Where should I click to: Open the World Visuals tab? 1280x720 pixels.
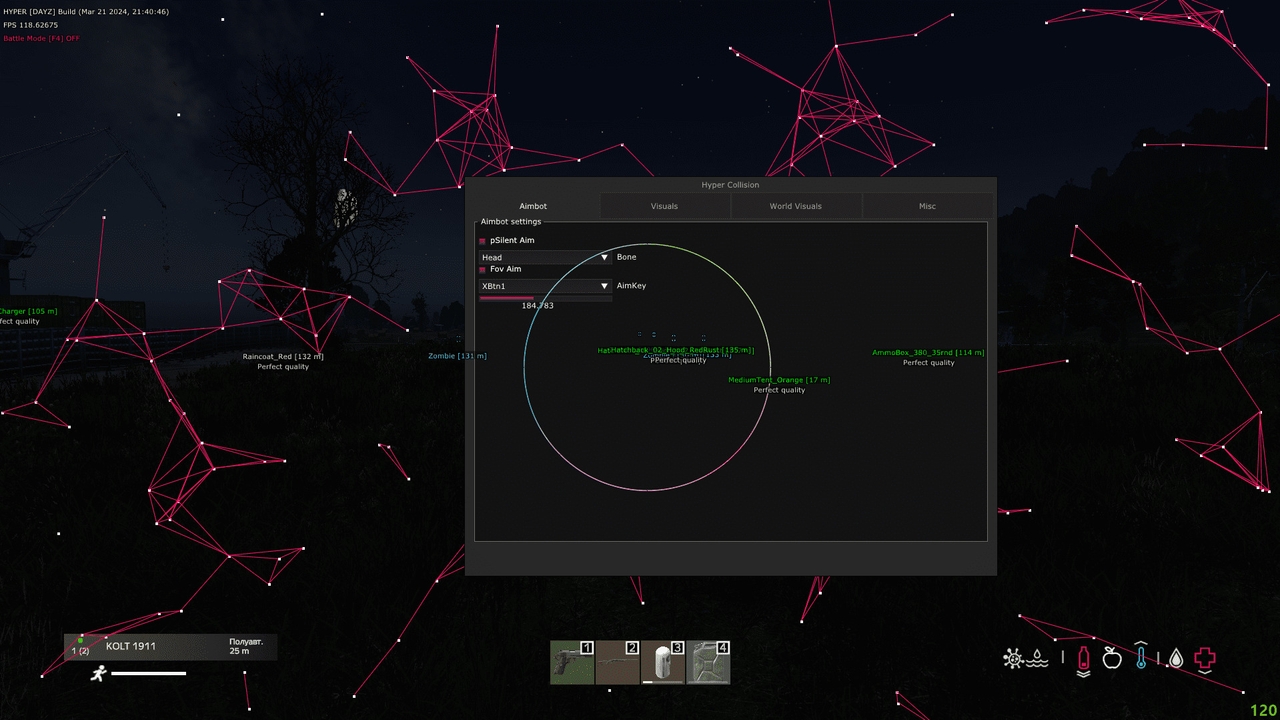click(796, 206)
